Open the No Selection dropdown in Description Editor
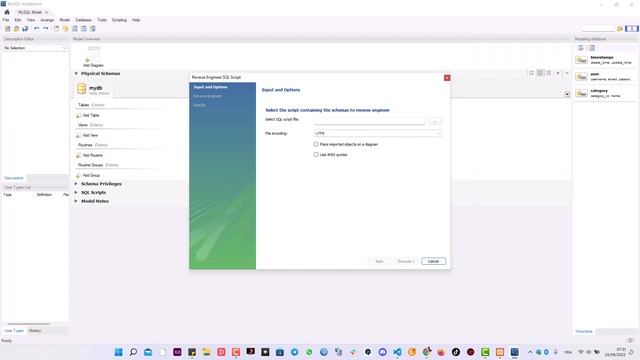Screen dimensions: 640x360 [x=35, y=48]
